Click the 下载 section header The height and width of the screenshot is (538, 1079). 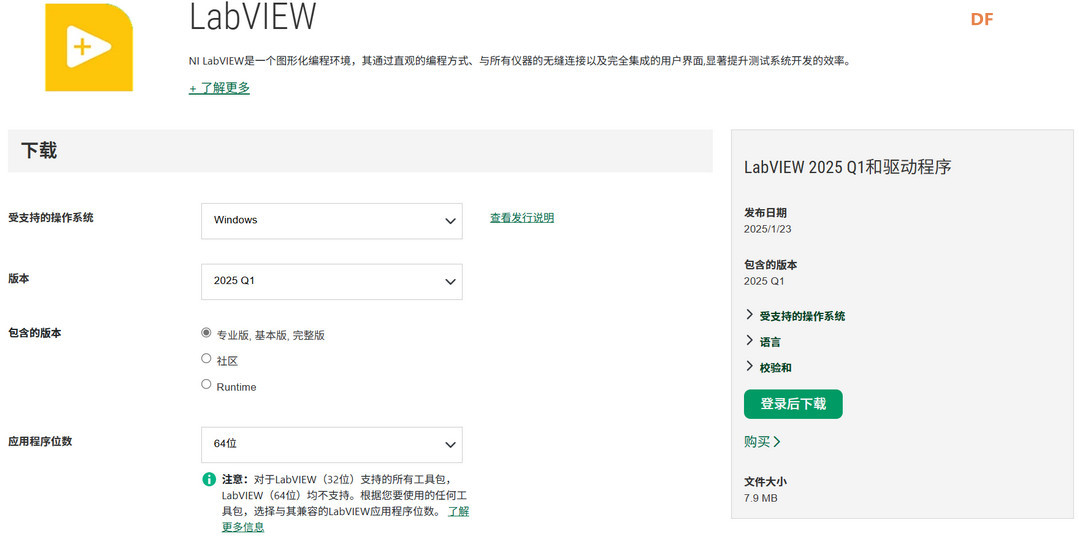click(x=39, y=151)
